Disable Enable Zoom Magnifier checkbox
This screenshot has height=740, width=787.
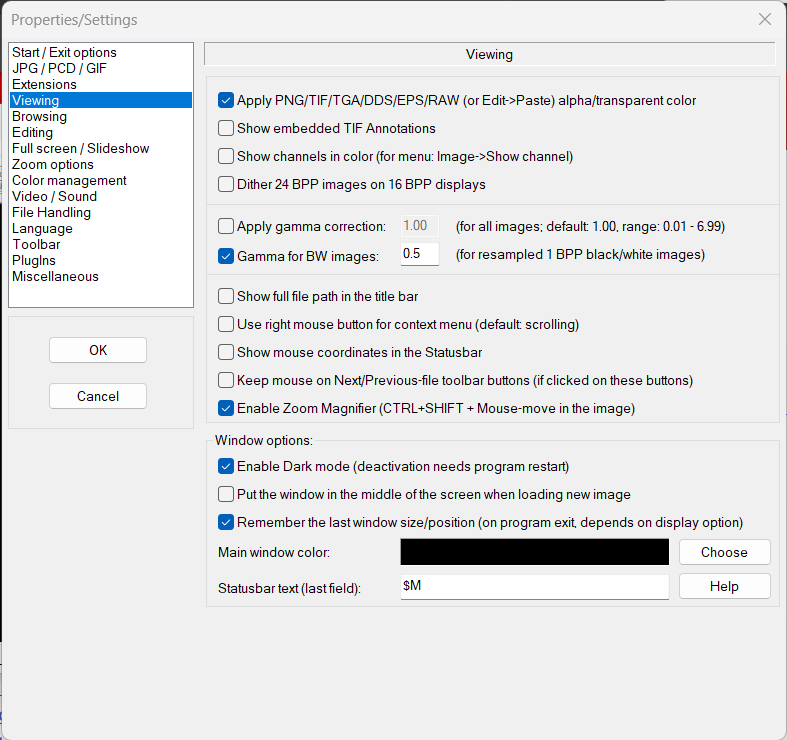click(226, 408)
